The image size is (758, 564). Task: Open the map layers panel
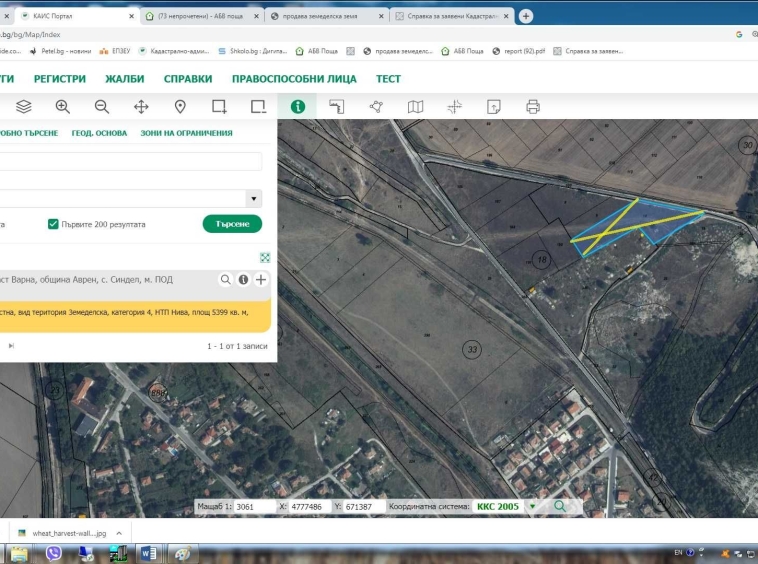point(24,107)
